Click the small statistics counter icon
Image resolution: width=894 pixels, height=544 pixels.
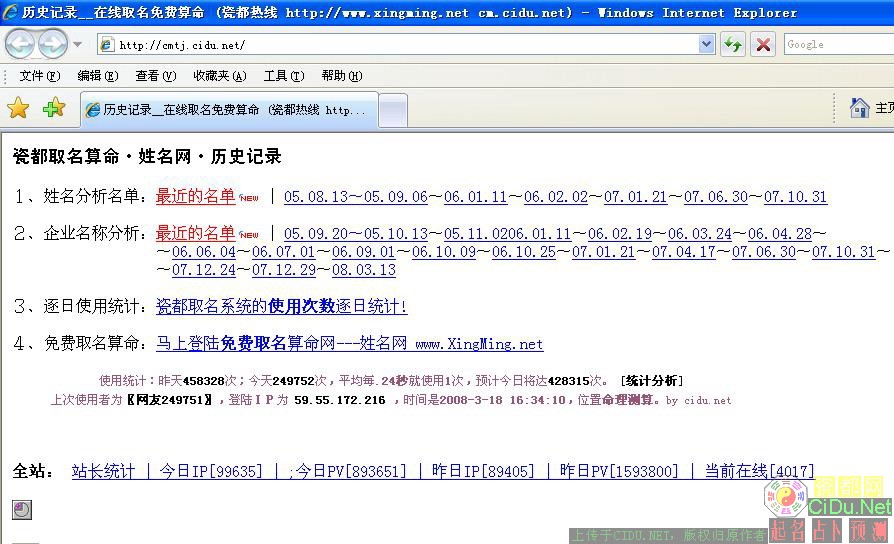[21, 510]
